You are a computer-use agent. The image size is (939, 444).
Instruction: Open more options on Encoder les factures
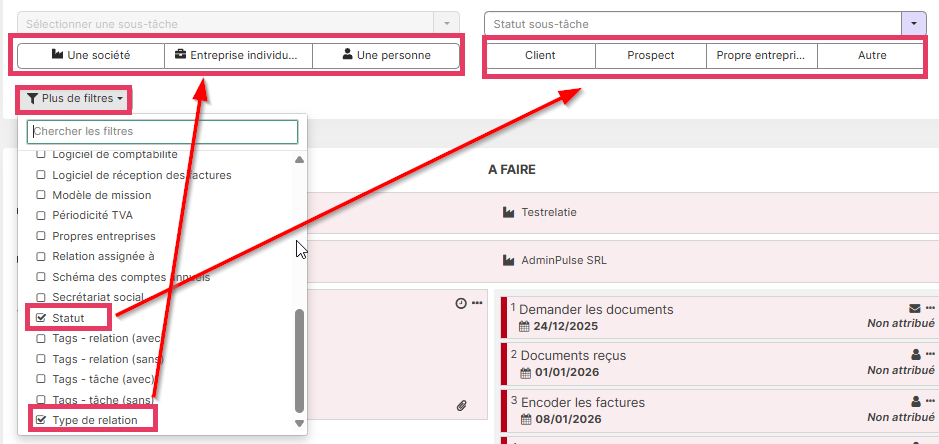(x=930, y=401)
